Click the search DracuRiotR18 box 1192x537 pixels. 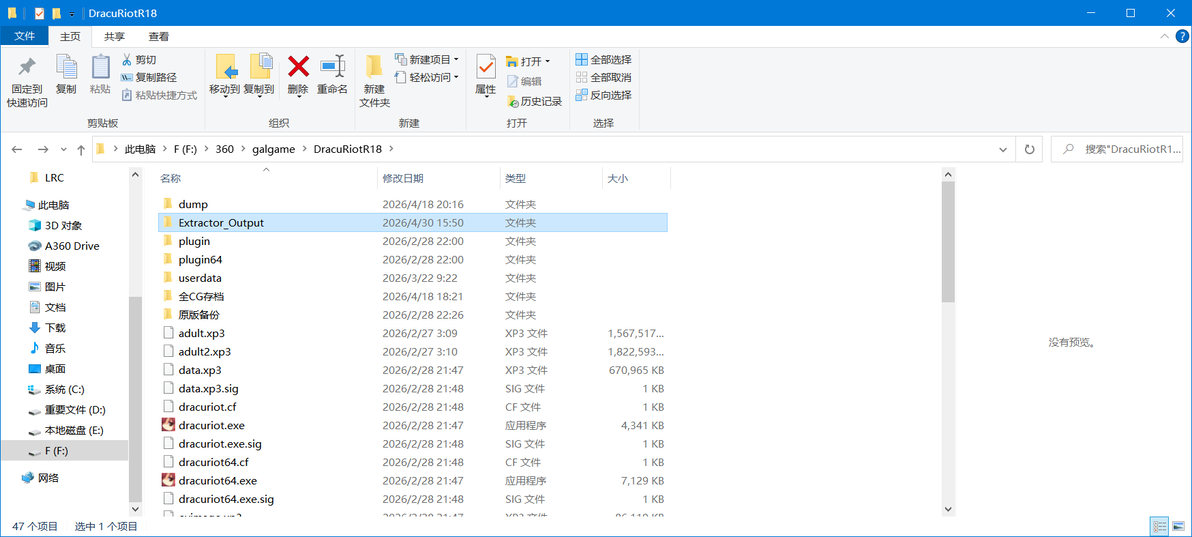[1118, 150]
